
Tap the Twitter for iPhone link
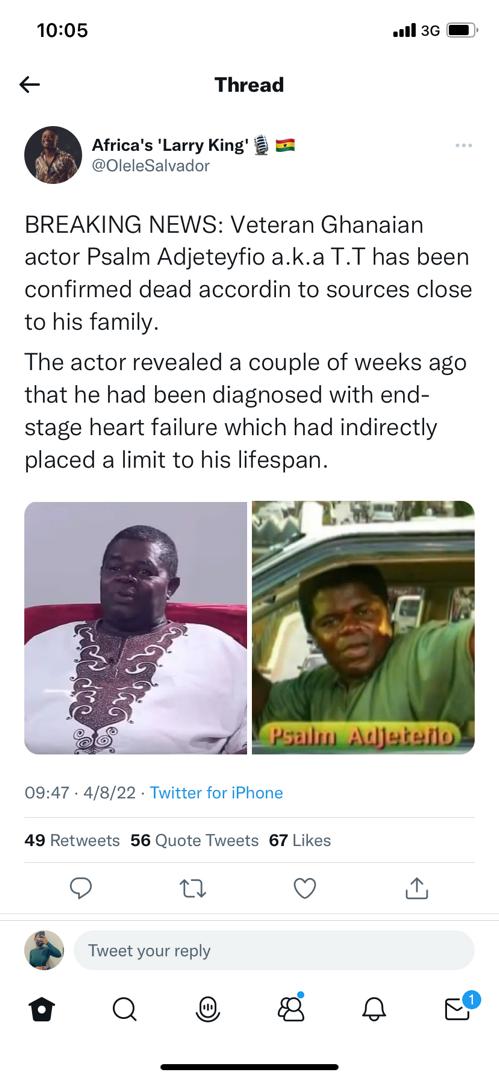[216, 793]
